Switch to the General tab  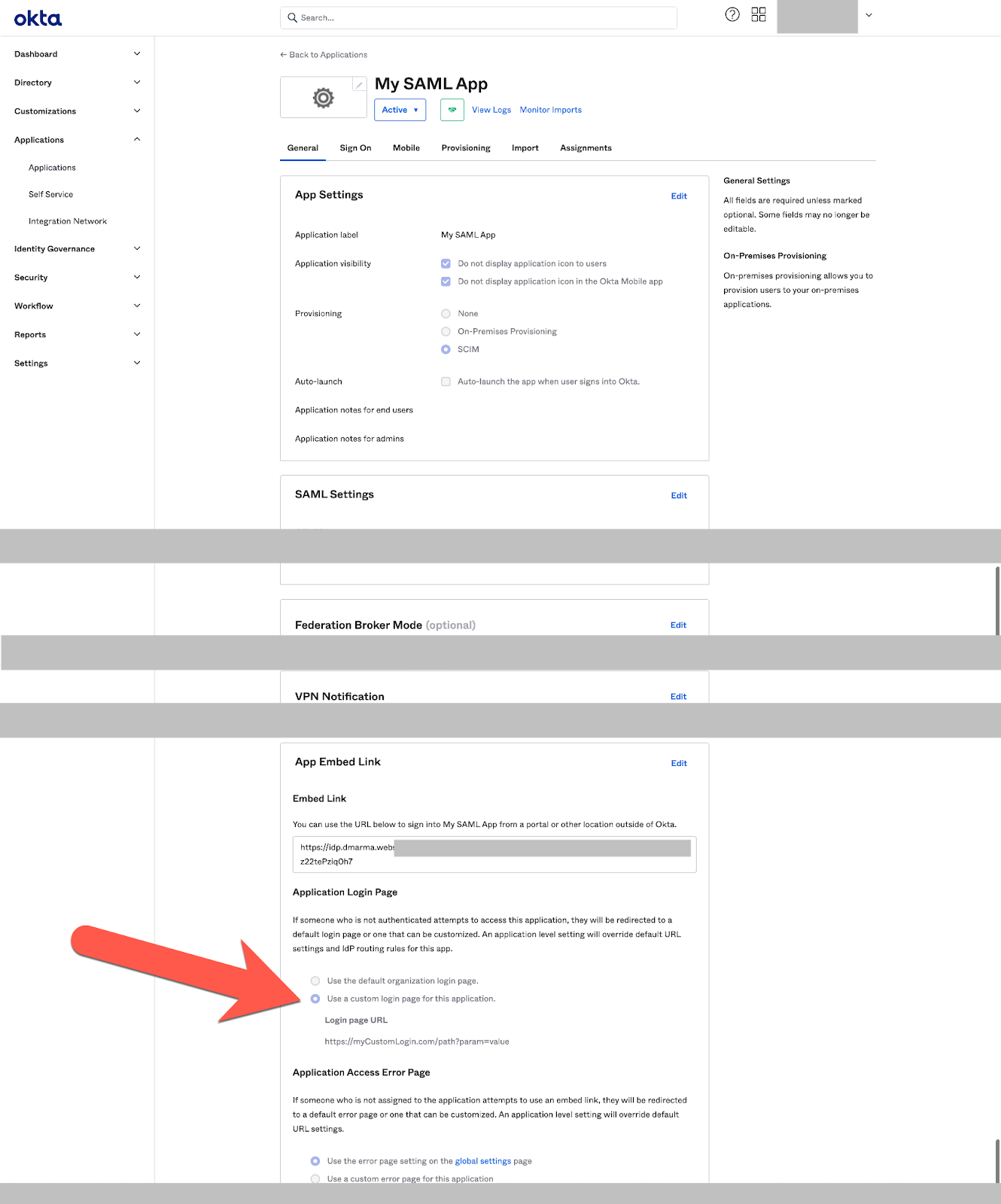coord(303,148)
